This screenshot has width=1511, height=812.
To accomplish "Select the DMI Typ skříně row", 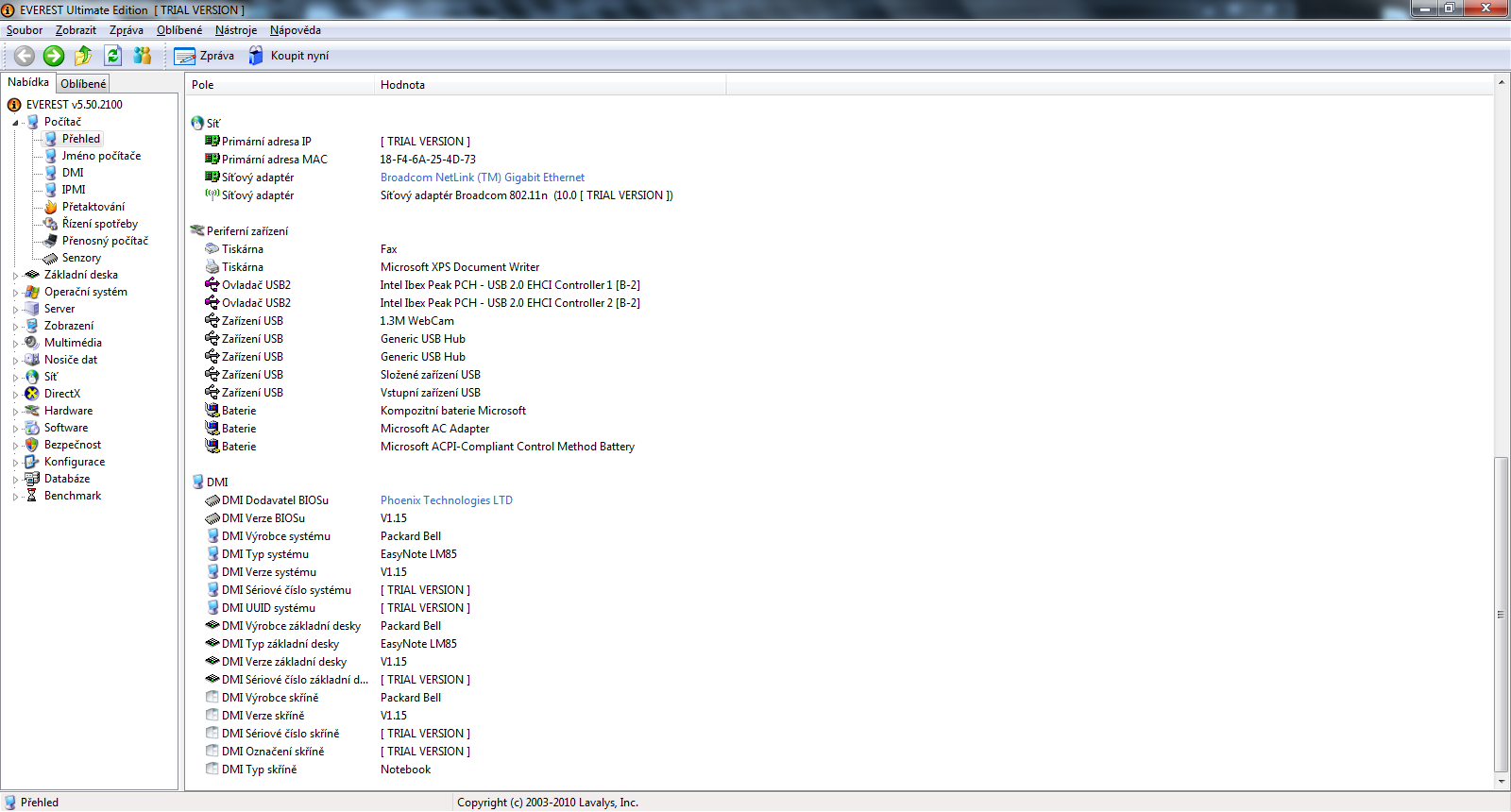I will click(x=839, y=770).
